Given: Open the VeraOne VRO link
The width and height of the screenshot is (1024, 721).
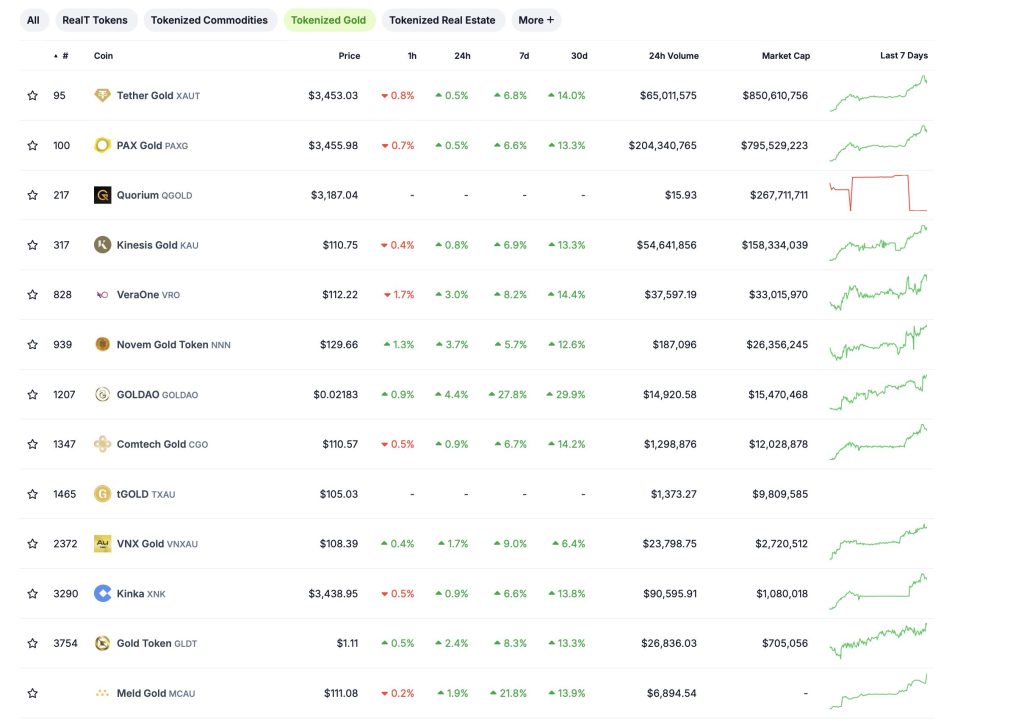Looking at the screenshot, I should 148,295.
